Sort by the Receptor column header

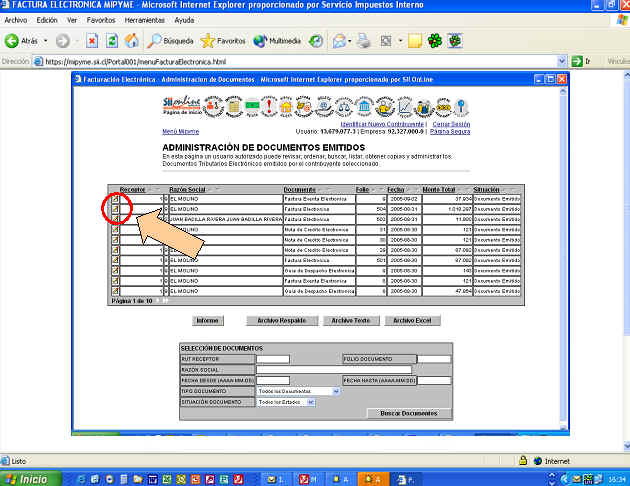[x=132, y=189]
